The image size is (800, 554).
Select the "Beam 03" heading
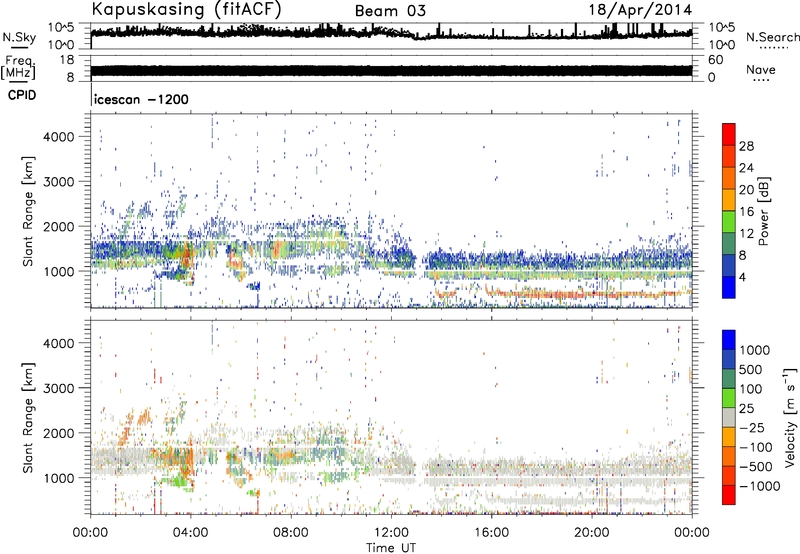390,11
